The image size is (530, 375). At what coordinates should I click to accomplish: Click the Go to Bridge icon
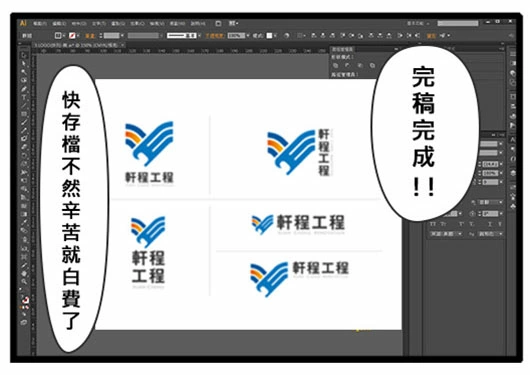pos(218,23)
